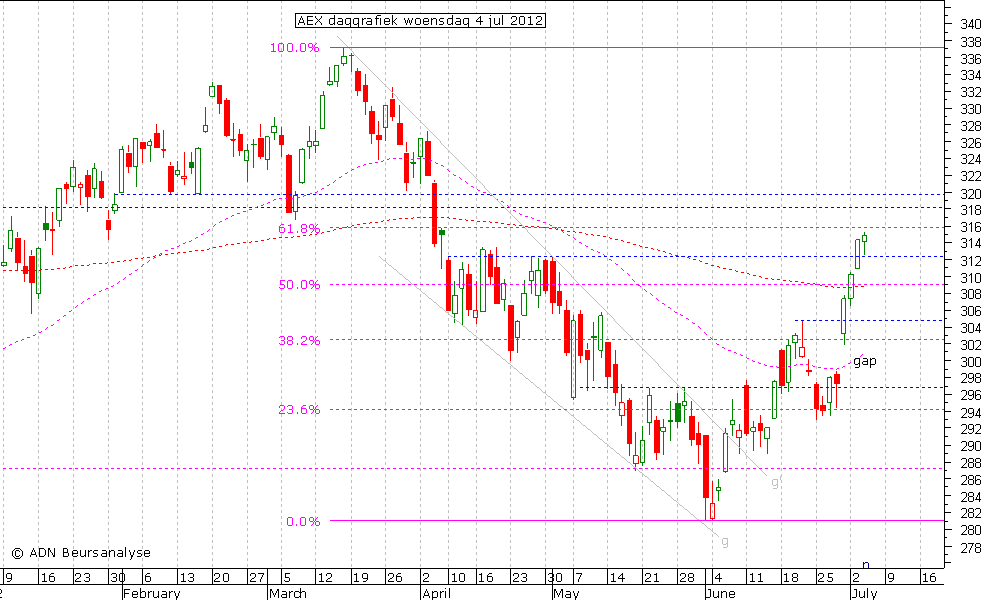Screen dimensions: 985x600
Task: Click the 'April' month label on the time axis
Action: point(437,593)
